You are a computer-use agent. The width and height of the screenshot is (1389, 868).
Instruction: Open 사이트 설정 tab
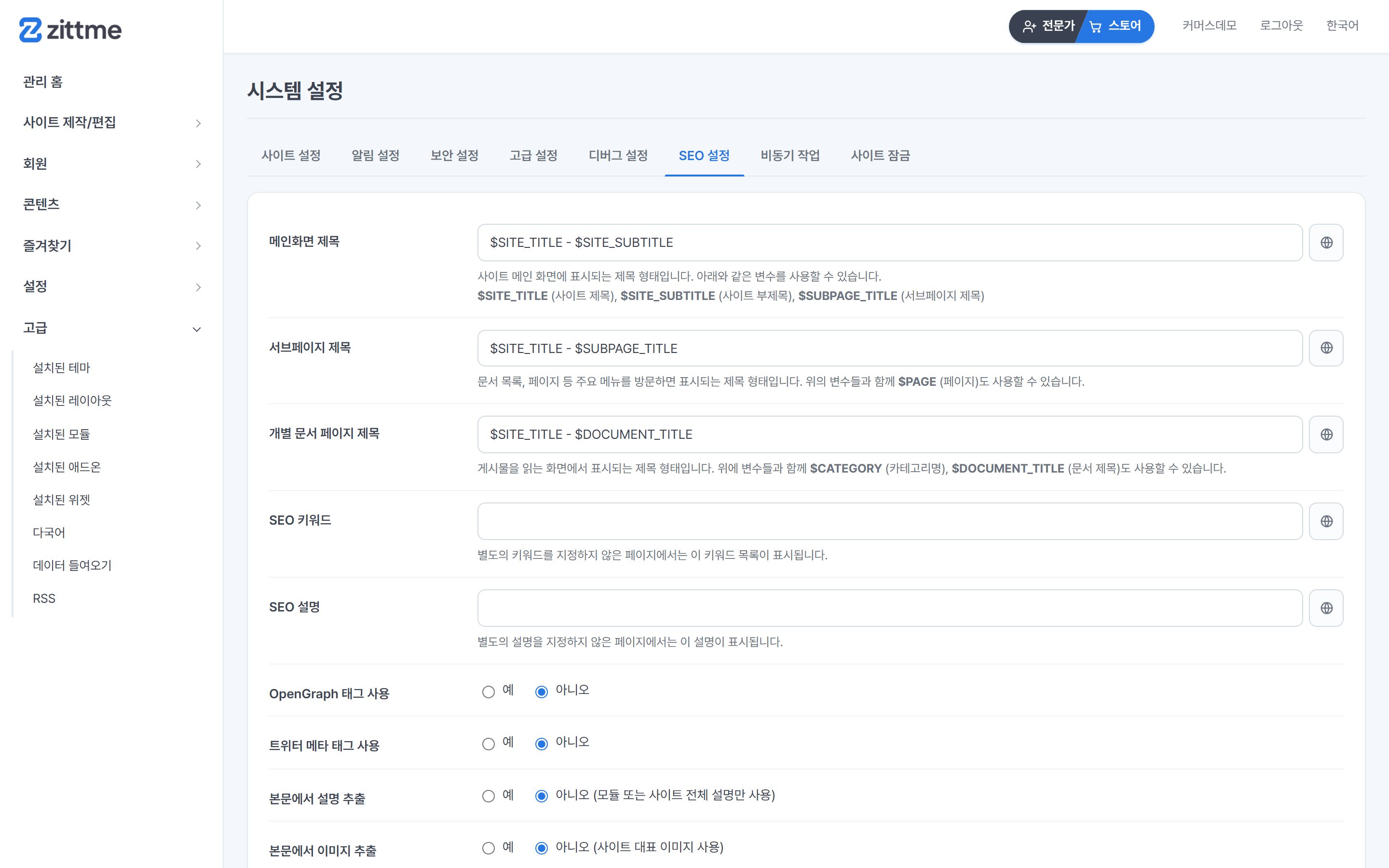291,156
